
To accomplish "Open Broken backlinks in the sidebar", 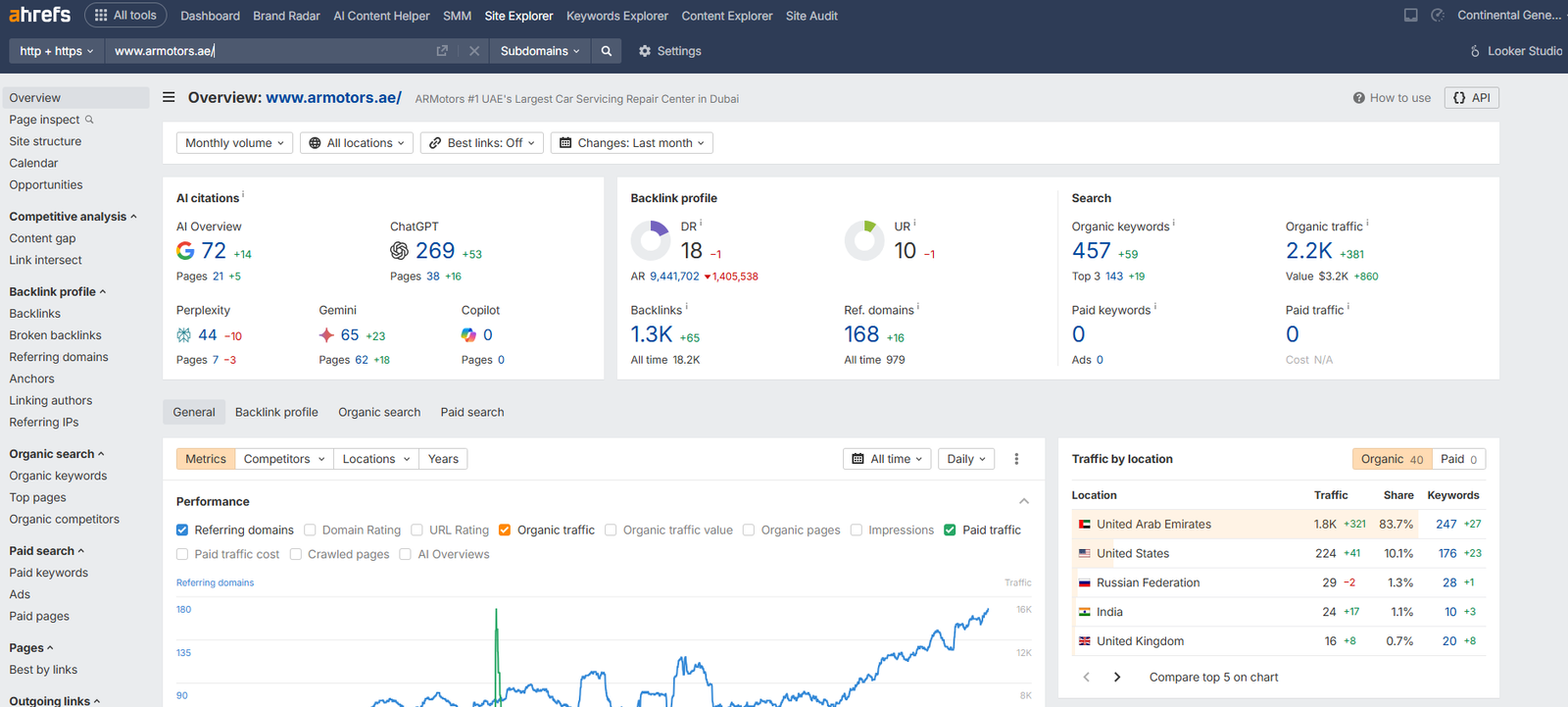I will [56, 335].
